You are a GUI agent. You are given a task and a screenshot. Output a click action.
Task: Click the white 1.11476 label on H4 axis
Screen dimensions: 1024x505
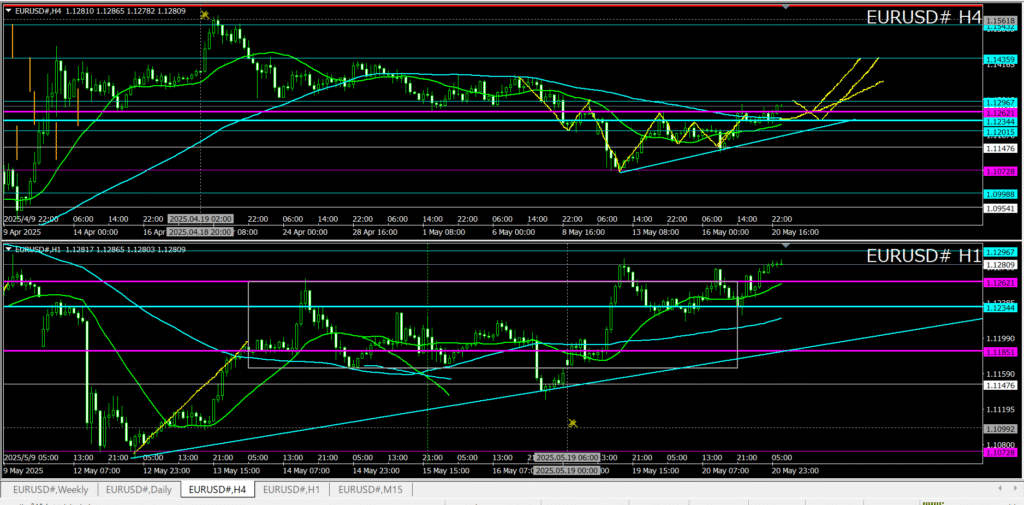click(x=999, y=148)
